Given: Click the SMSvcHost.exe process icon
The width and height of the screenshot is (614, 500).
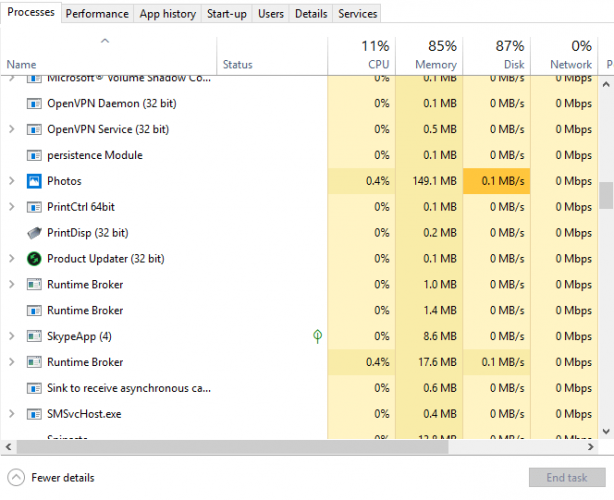Looking at the screenshot, I should [x=35, y=414].
